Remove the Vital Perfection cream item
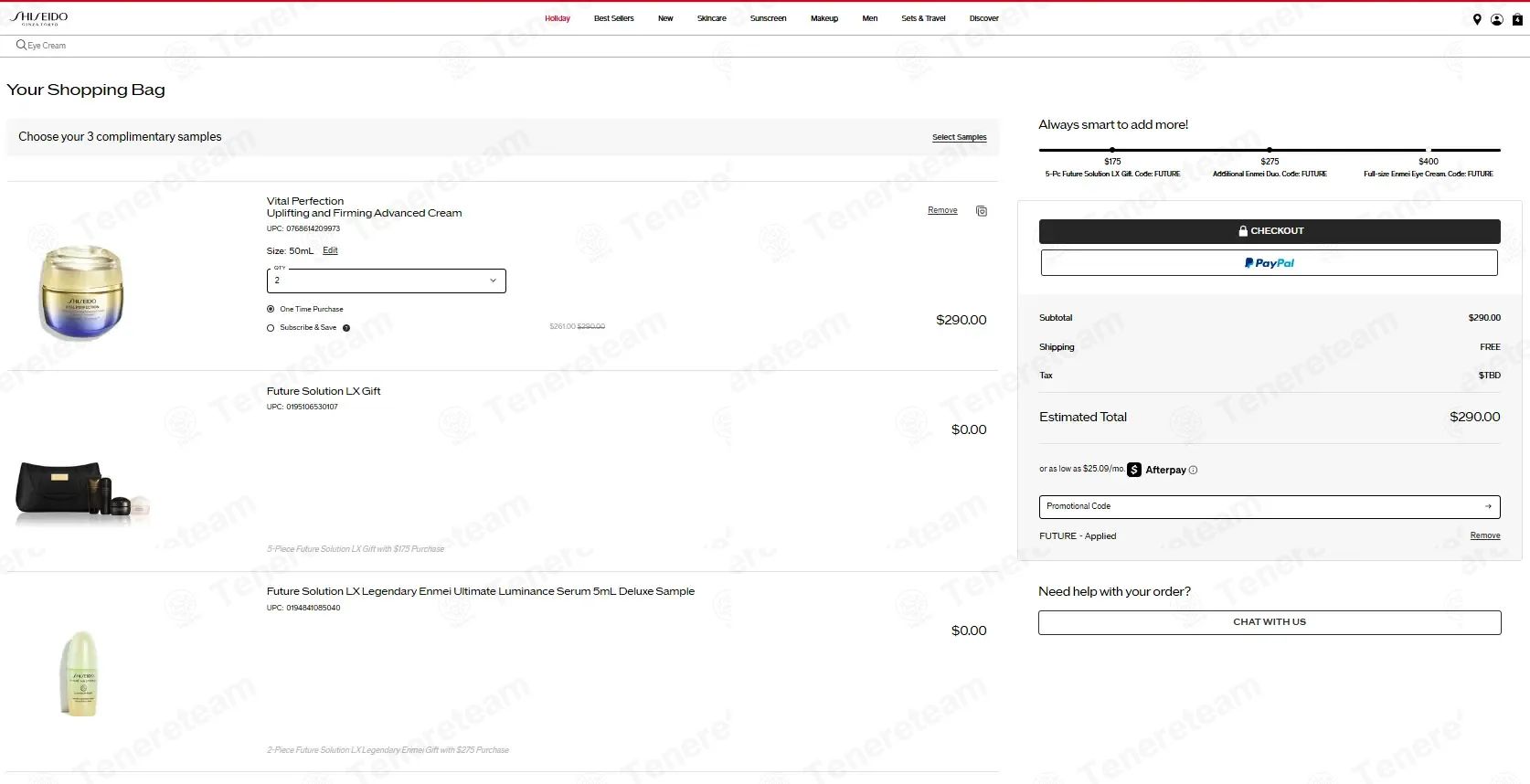The height and width of the screenshot is (784, 1530). (942, 210)
